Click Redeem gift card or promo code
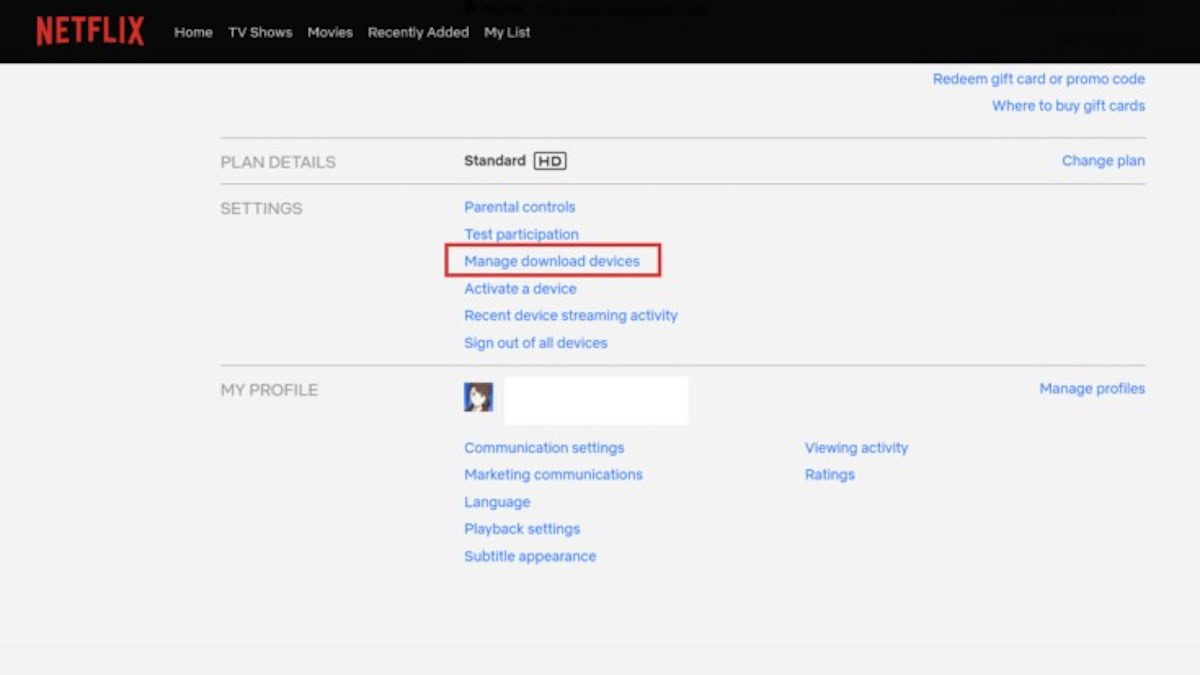The width and height of the screenshot is (1200, 675). pos(1038,79)
